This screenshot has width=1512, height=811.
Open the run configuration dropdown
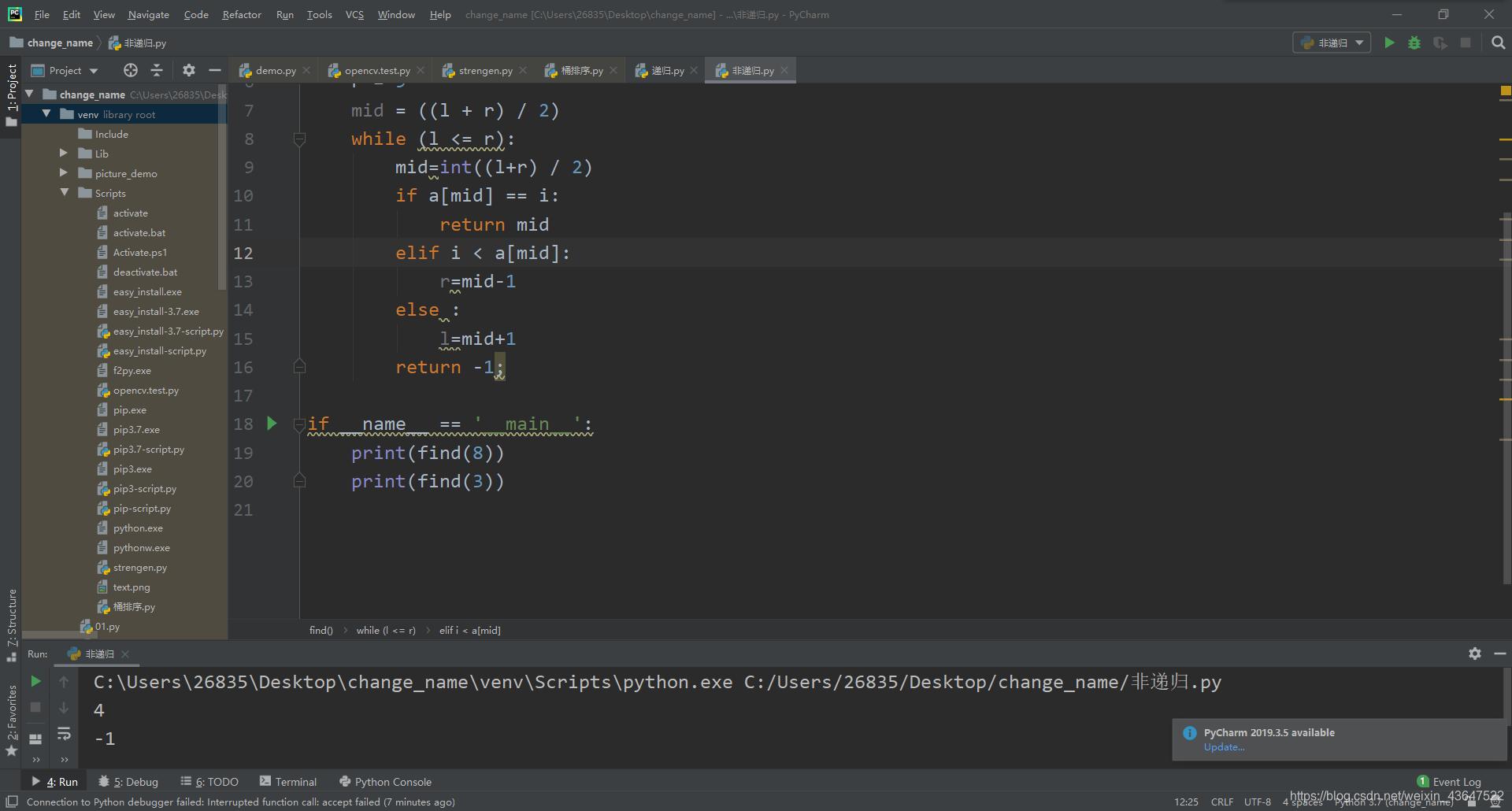(x=1332, y=43)
